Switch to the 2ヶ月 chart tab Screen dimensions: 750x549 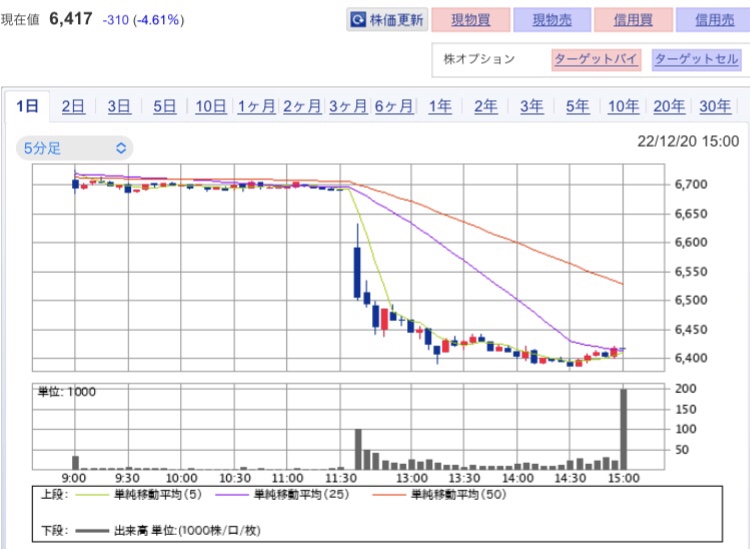click(302, 106)
